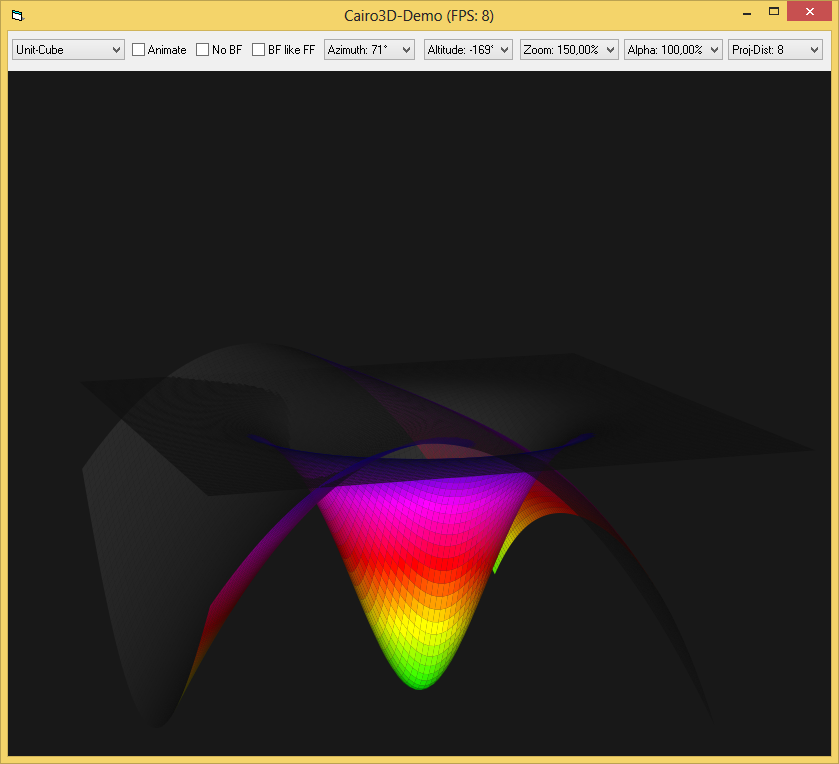Click the Cairo3D-Demo (FPS: 8) title text
839x764 pixels.
pos(419,16)
